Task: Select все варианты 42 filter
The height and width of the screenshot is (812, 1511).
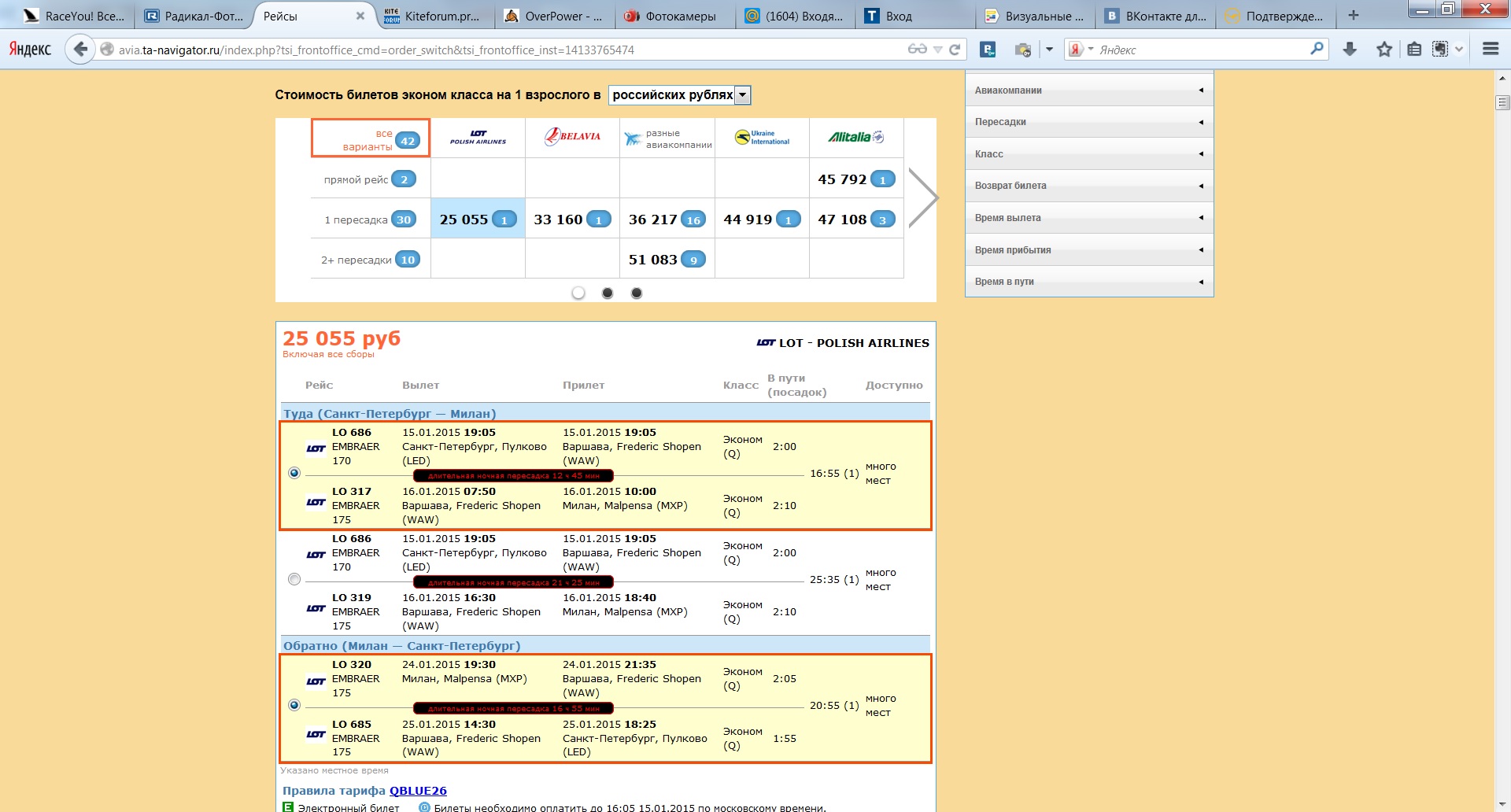Action: click(x=371, y=138)
